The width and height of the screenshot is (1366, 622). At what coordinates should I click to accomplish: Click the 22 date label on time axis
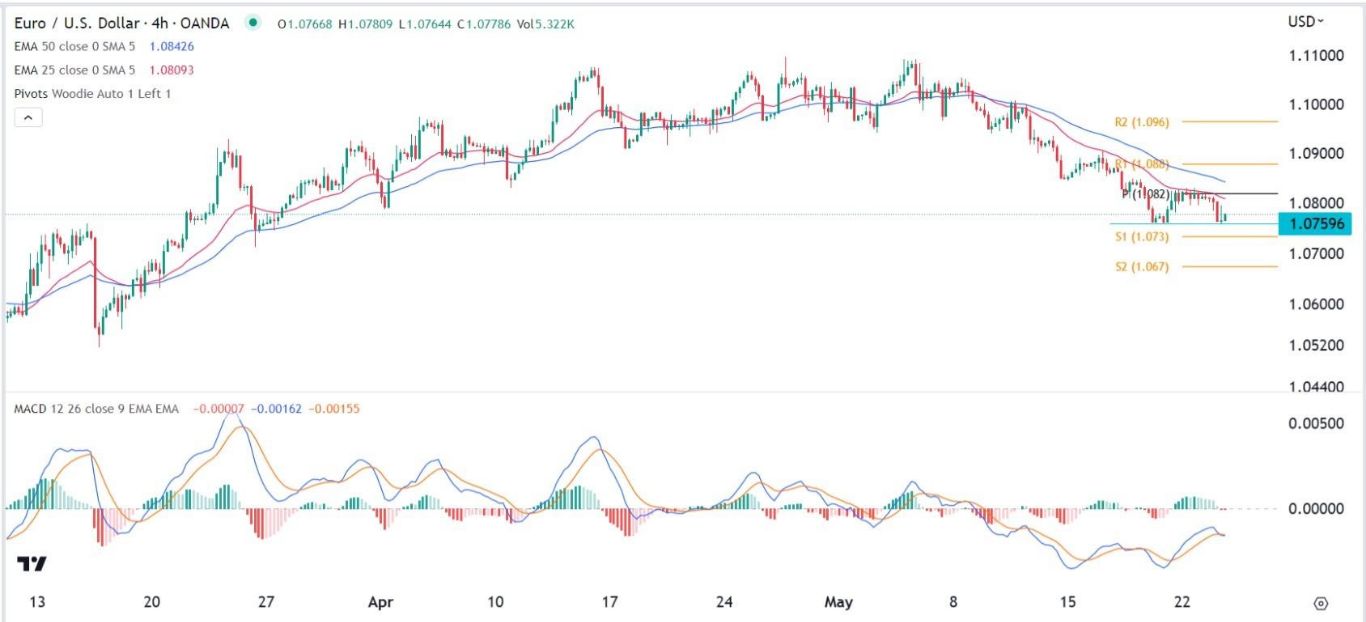pos(1182,603)
